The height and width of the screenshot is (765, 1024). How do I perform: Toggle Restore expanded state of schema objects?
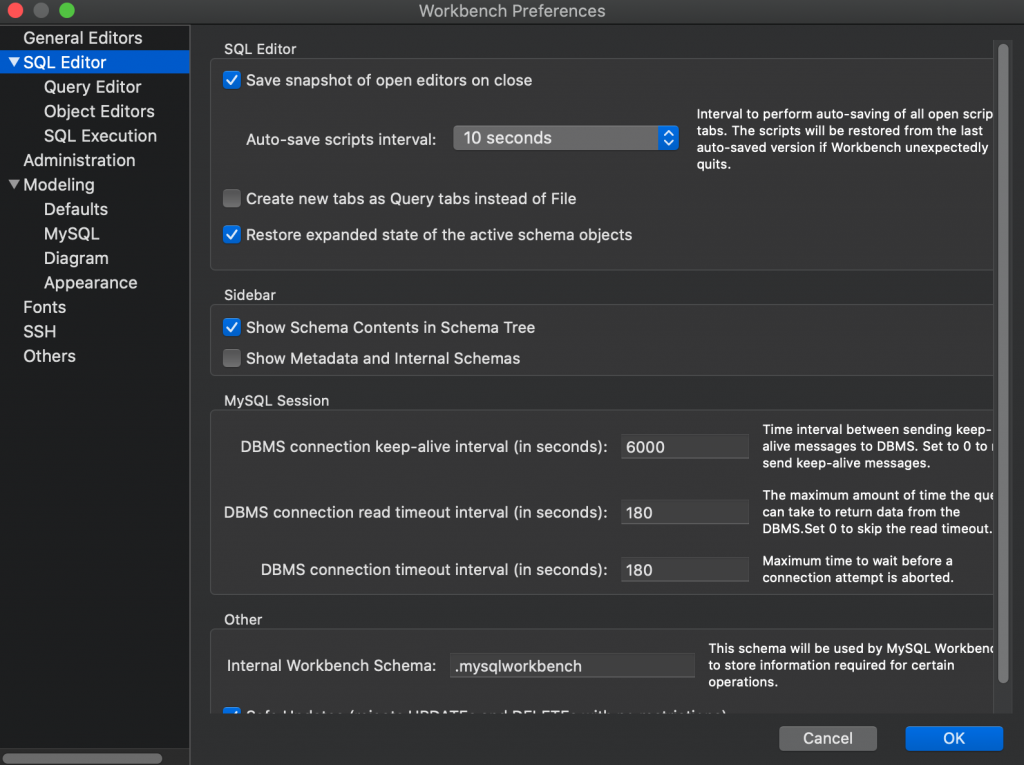232,235
